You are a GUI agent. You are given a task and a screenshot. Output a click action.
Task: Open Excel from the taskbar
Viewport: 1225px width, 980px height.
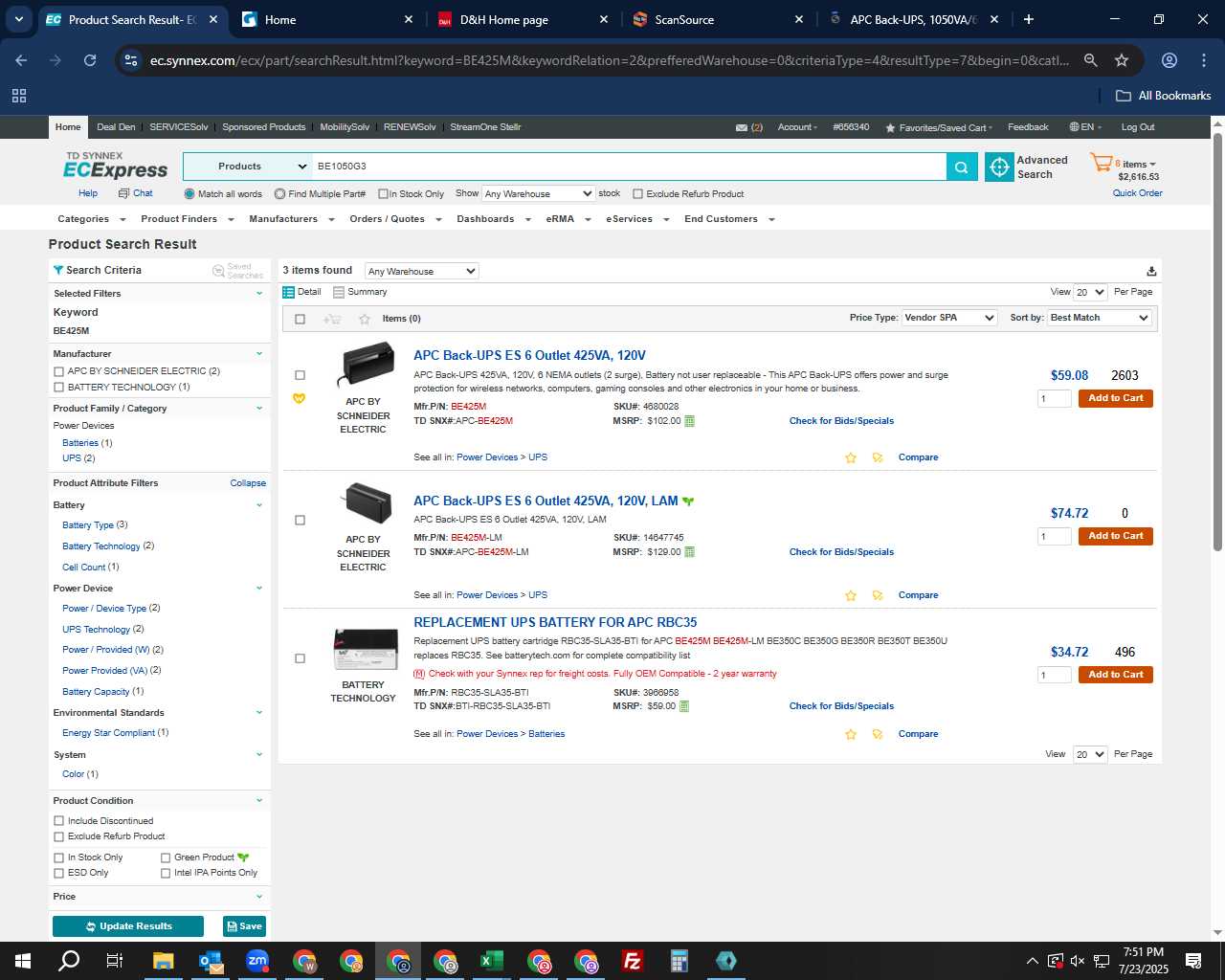click(x=492, y=961)
